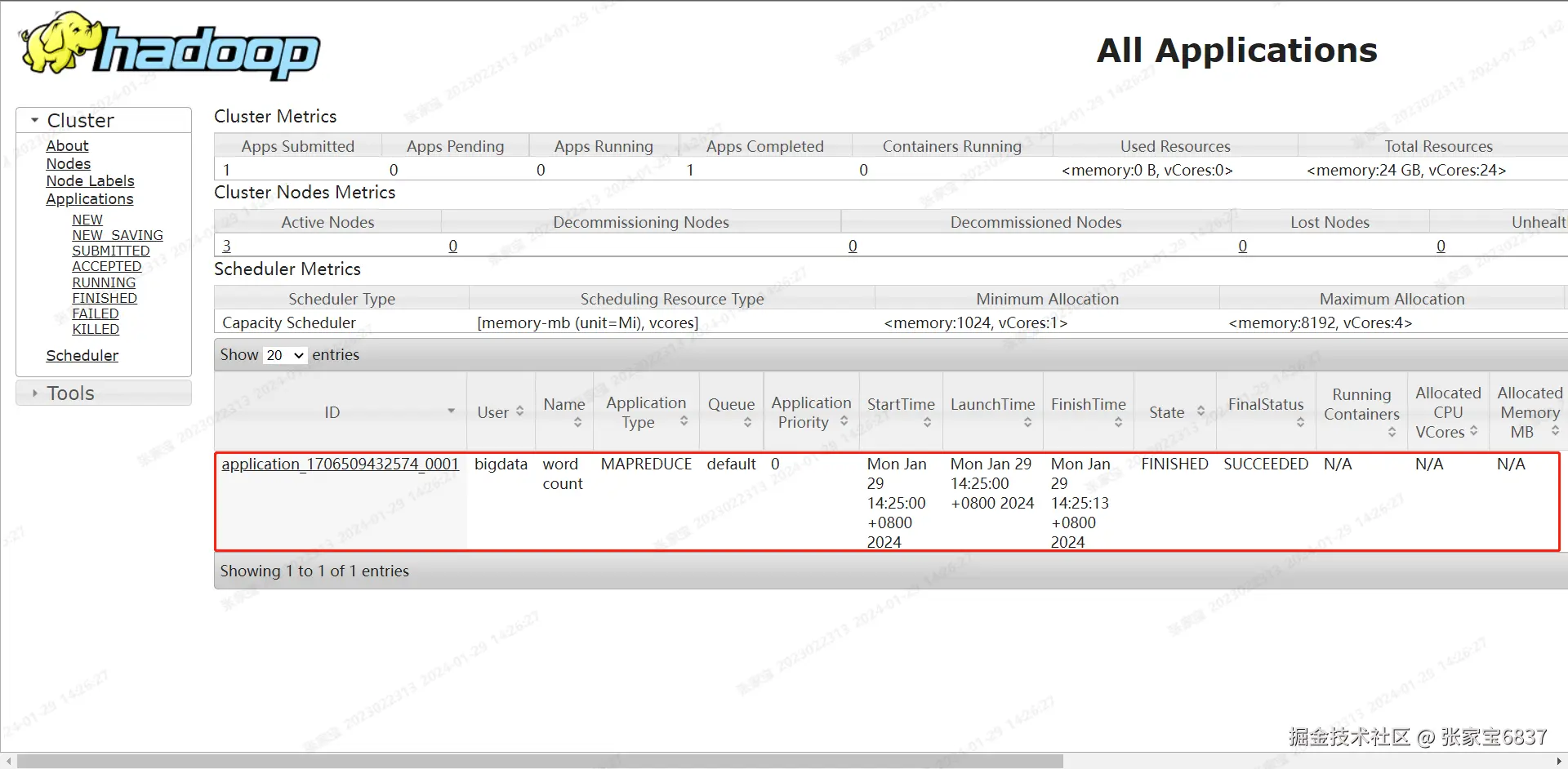Viewport: 1568px width, 769px height.
Task: Sort by Allocated Memory MB icon
Action: click(1555, 430)
